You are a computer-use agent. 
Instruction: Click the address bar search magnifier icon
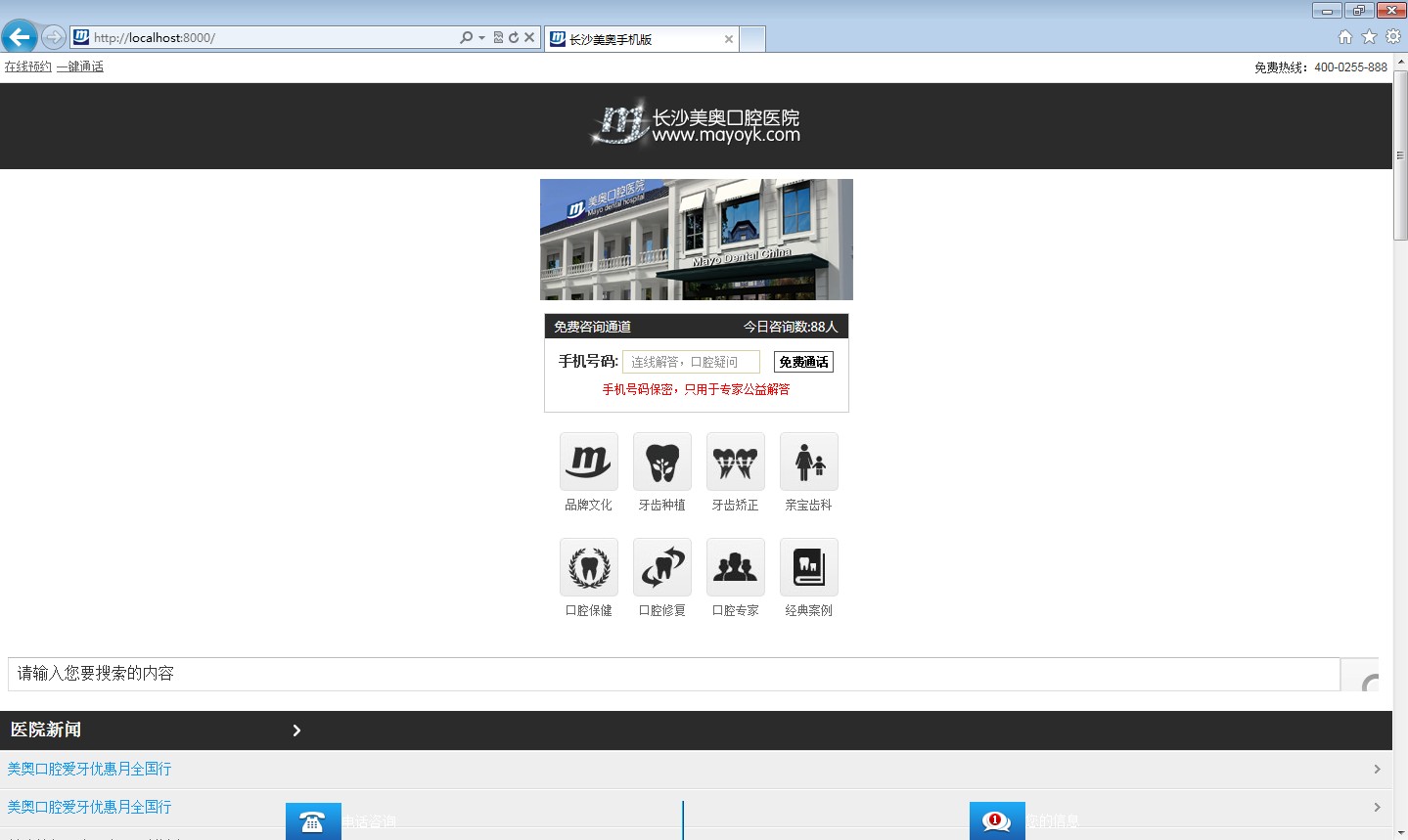tap(467, 37)
